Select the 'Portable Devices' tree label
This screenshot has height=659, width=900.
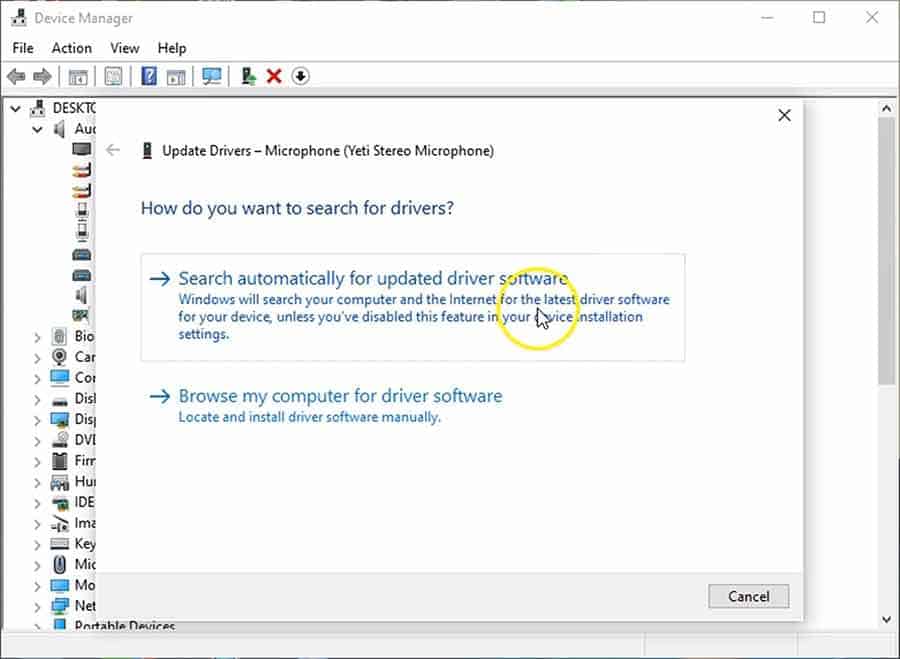(x=125, y=625)
